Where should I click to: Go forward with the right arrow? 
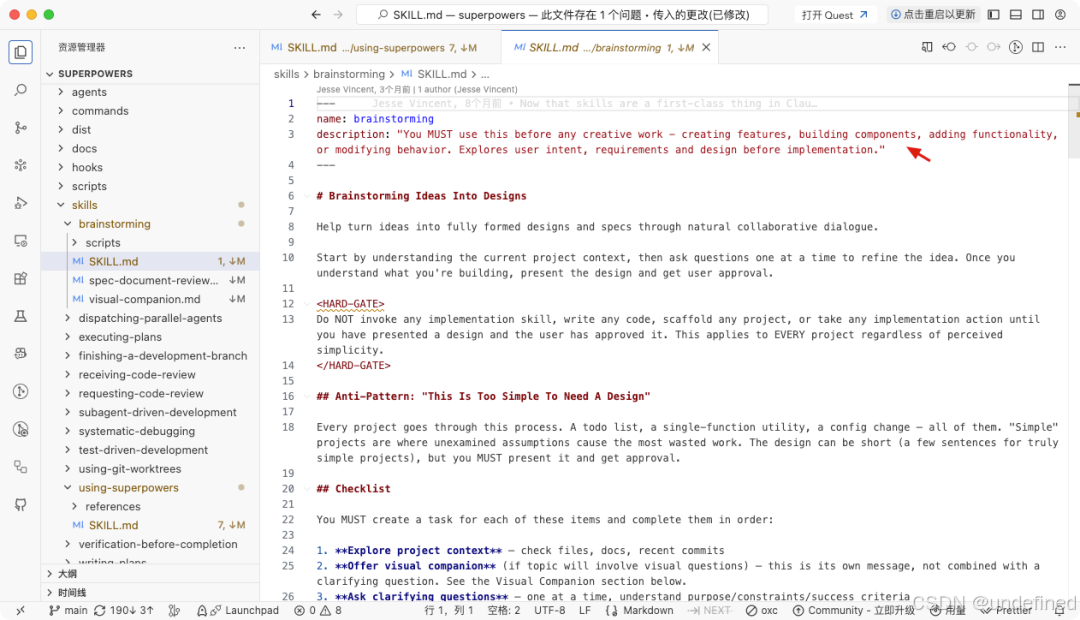pos(338,14)
